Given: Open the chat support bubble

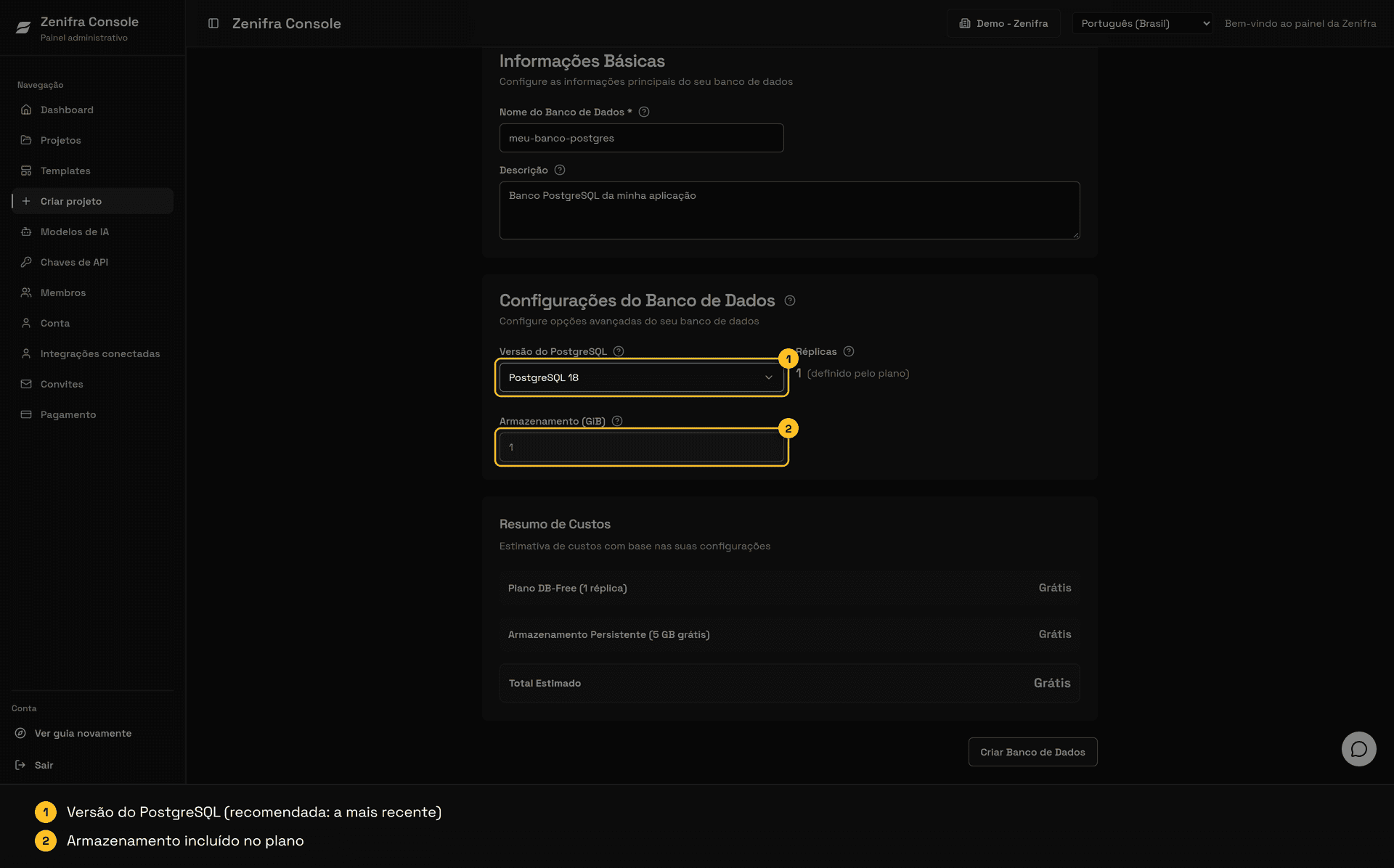Looking at the screenshot, I should tap(1358, 749).
